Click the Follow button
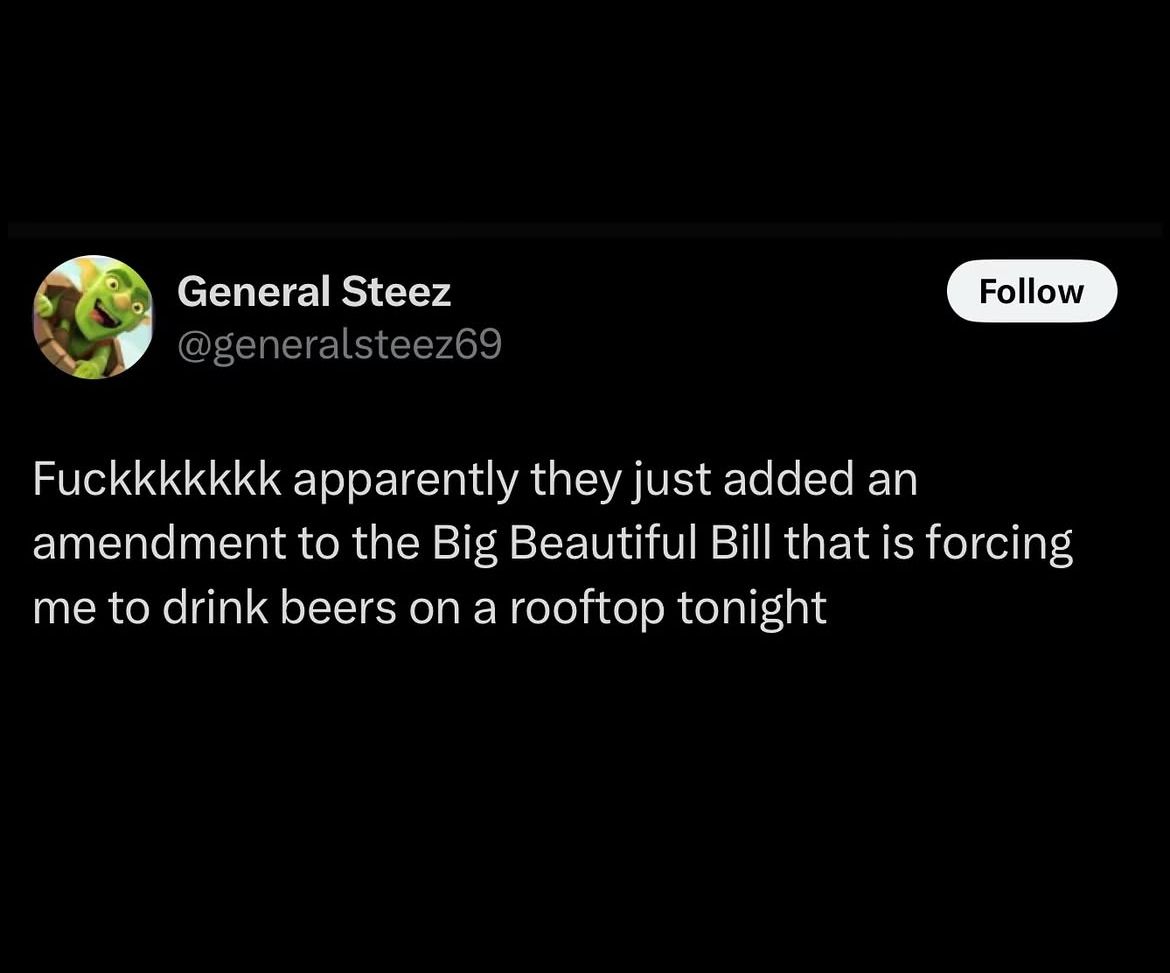This screenshot has height=973, width=1170. 1032,291
